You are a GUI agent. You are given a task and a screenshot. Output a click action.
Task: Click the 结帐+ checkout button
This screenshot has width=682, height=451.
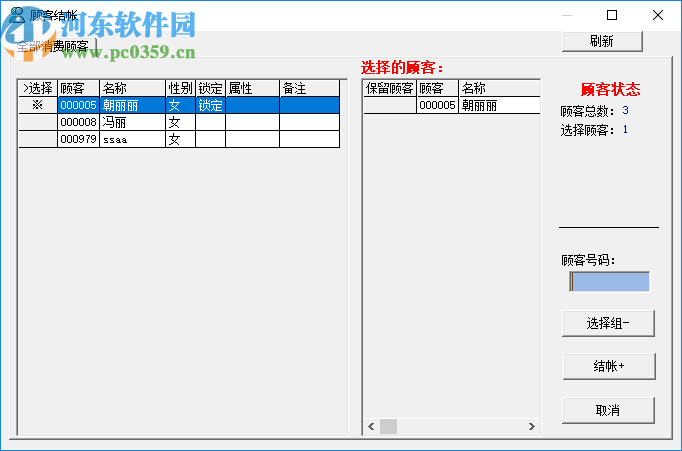609,366
